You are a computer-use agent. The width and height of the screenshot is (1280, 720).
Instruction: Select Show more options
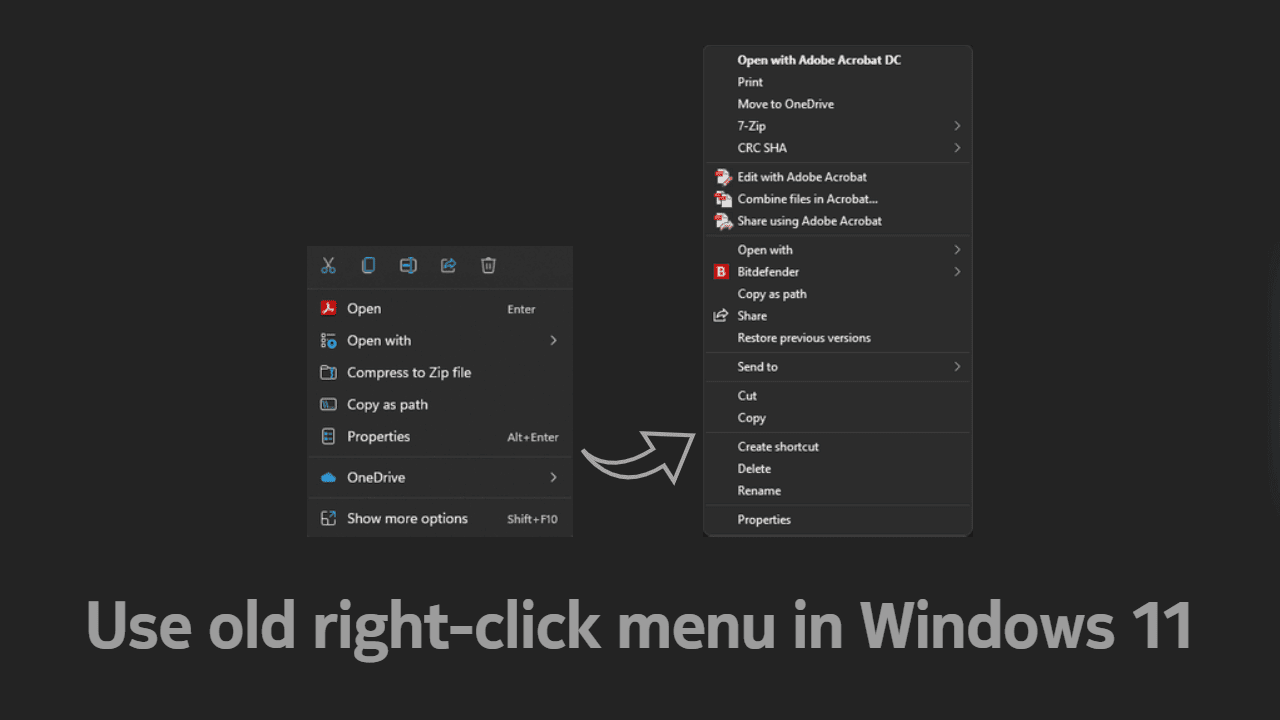[407, 519]
